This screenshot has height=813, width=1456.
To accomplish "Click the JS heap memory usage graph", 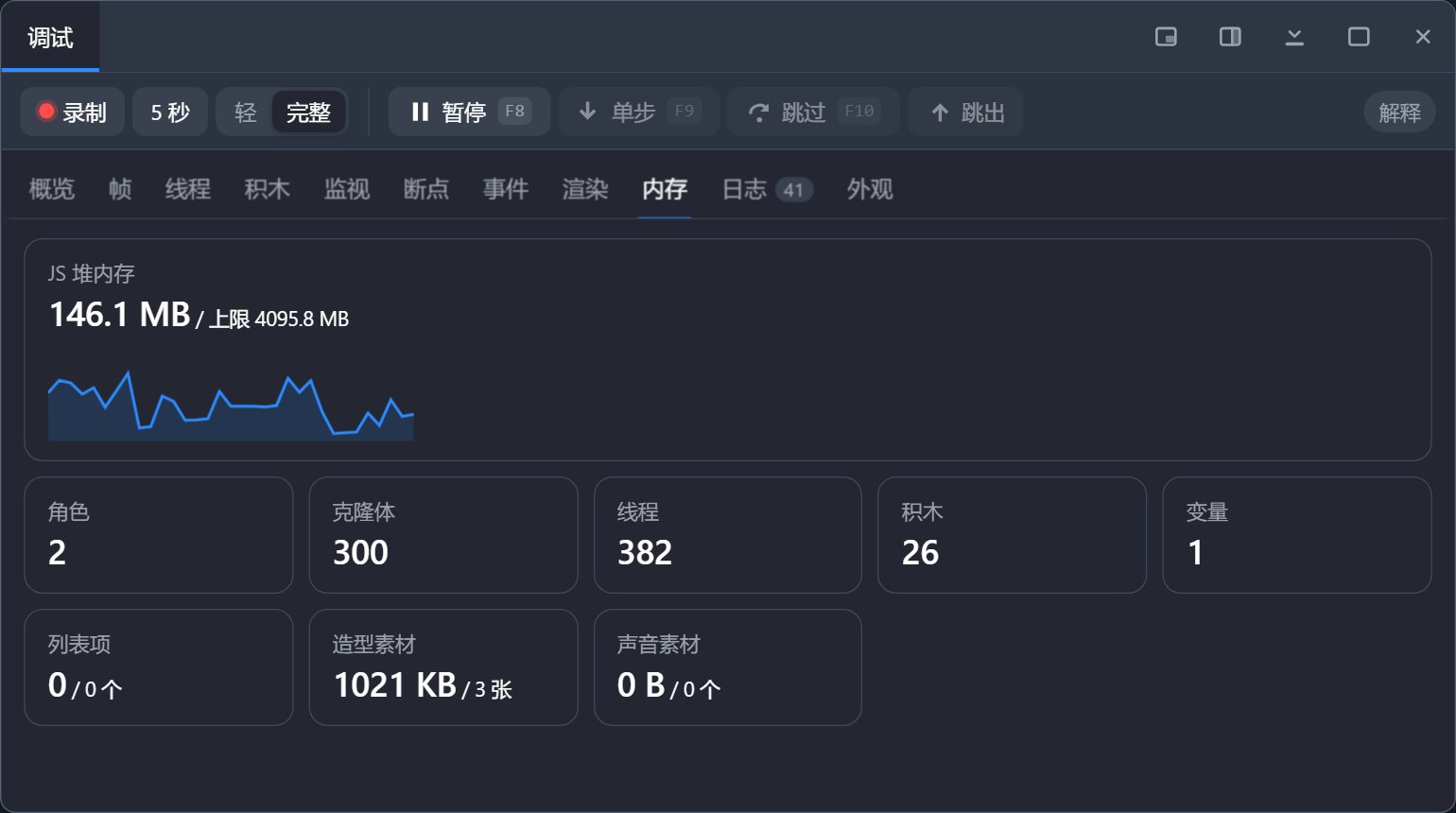I will pyautogui.click(x=231, y=406).
